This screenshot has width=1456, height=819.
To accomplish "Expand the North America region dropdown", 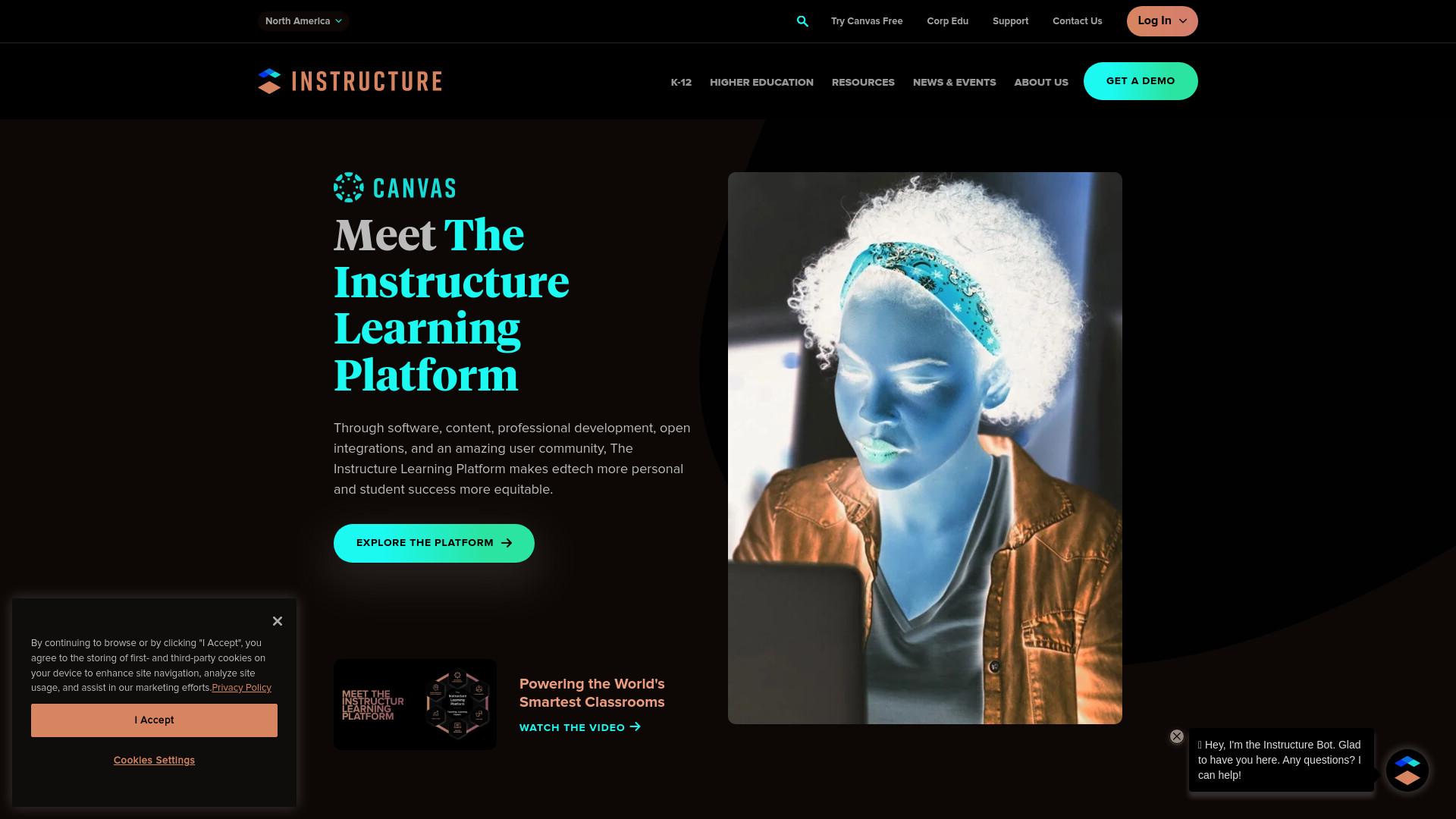I will [x=303, y=21].
